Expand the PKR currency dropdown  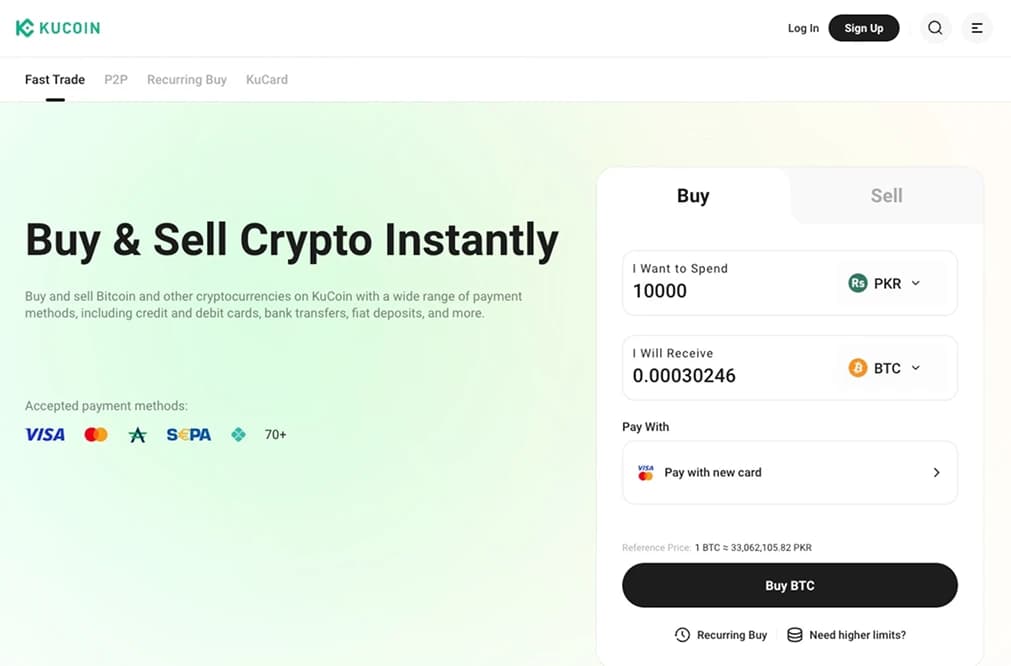point(916,283)
